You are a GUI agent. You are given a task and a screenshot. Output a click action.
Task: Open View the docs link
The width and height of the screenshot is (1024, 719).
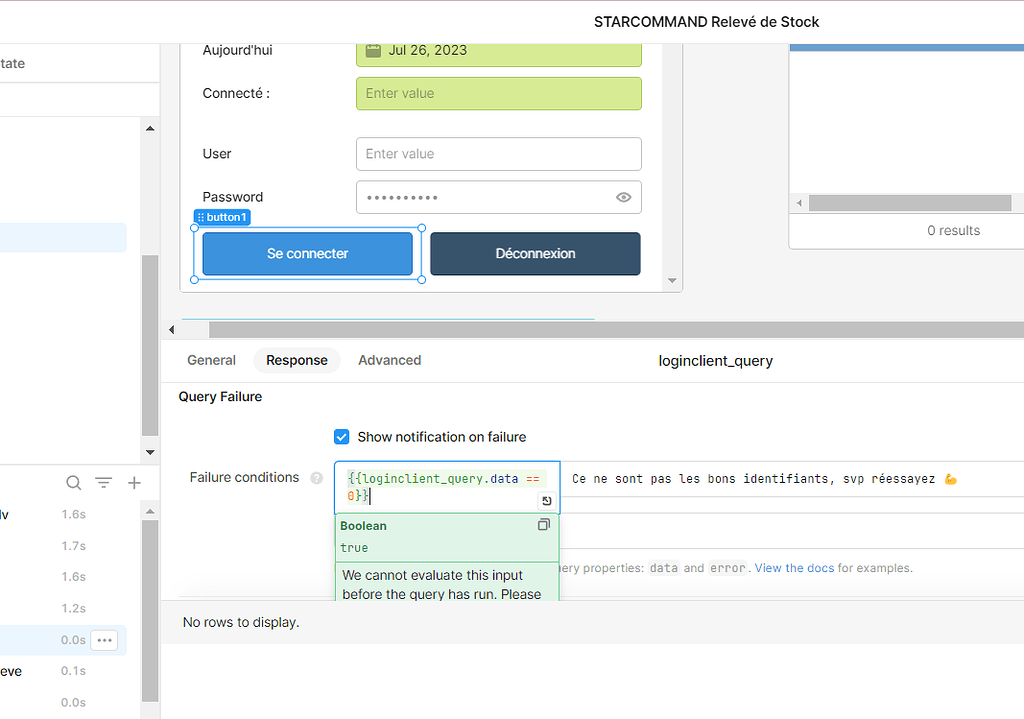point(793,567)
